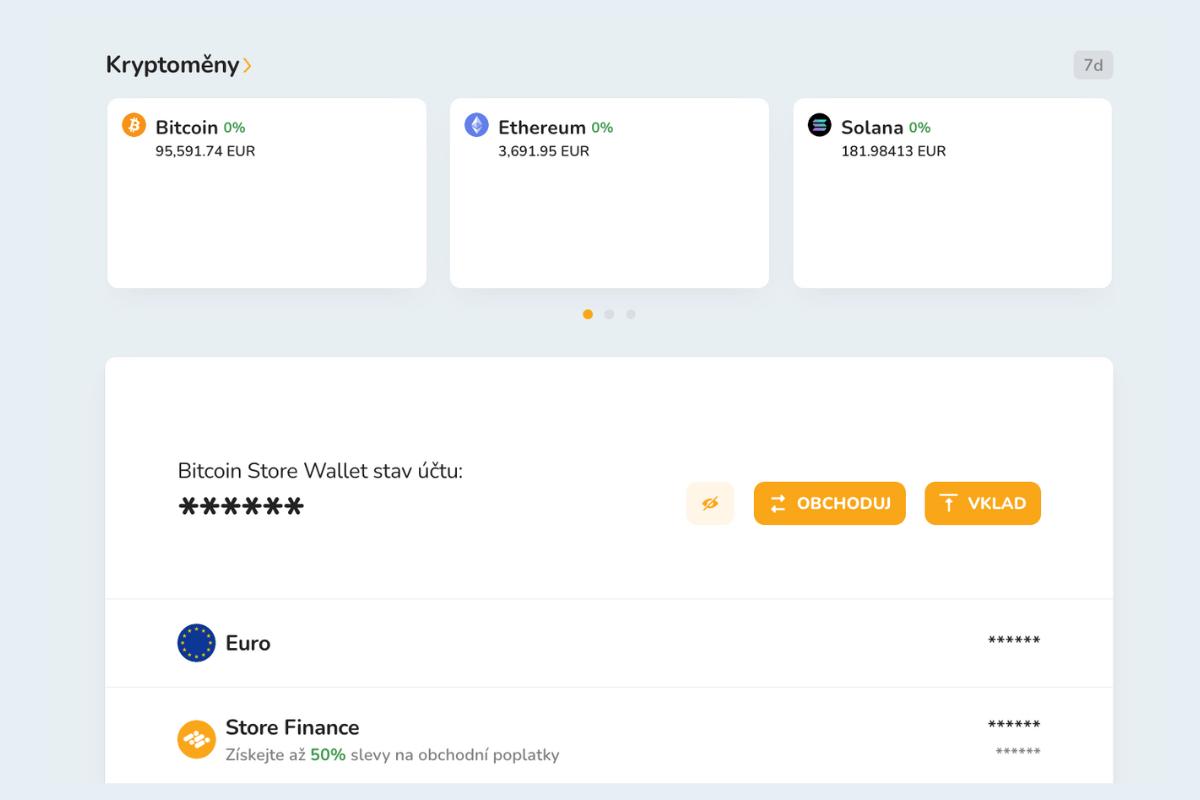Click the swap arrows icon inside OBCHODUJ
The width and height of the screenshot is (1200, 800).
coord(779,503)
